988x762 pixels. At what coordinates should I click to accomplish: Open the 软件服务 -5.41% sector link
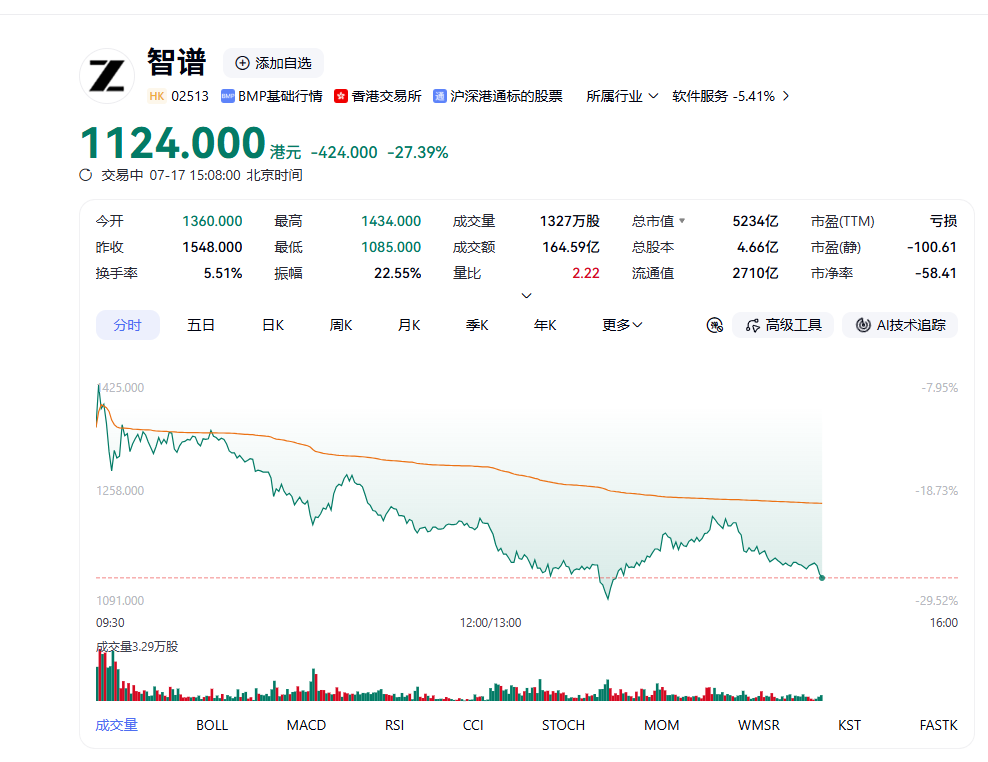[x=730, y=96]
